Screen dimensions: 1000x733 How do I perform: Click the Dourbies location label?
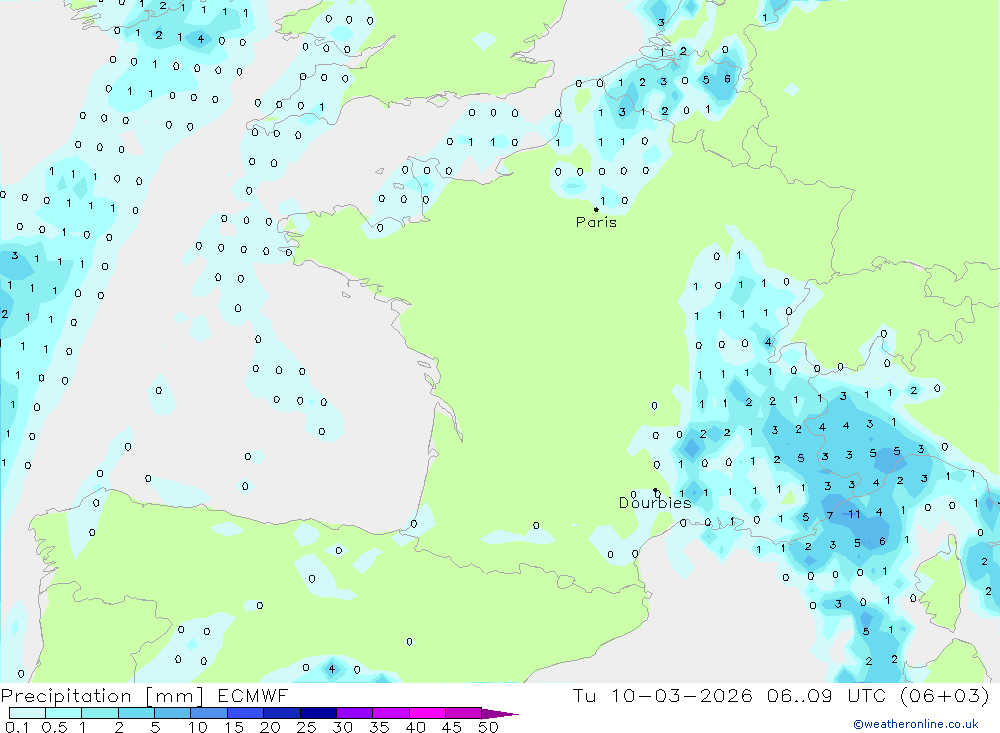(x=655, y=503)
